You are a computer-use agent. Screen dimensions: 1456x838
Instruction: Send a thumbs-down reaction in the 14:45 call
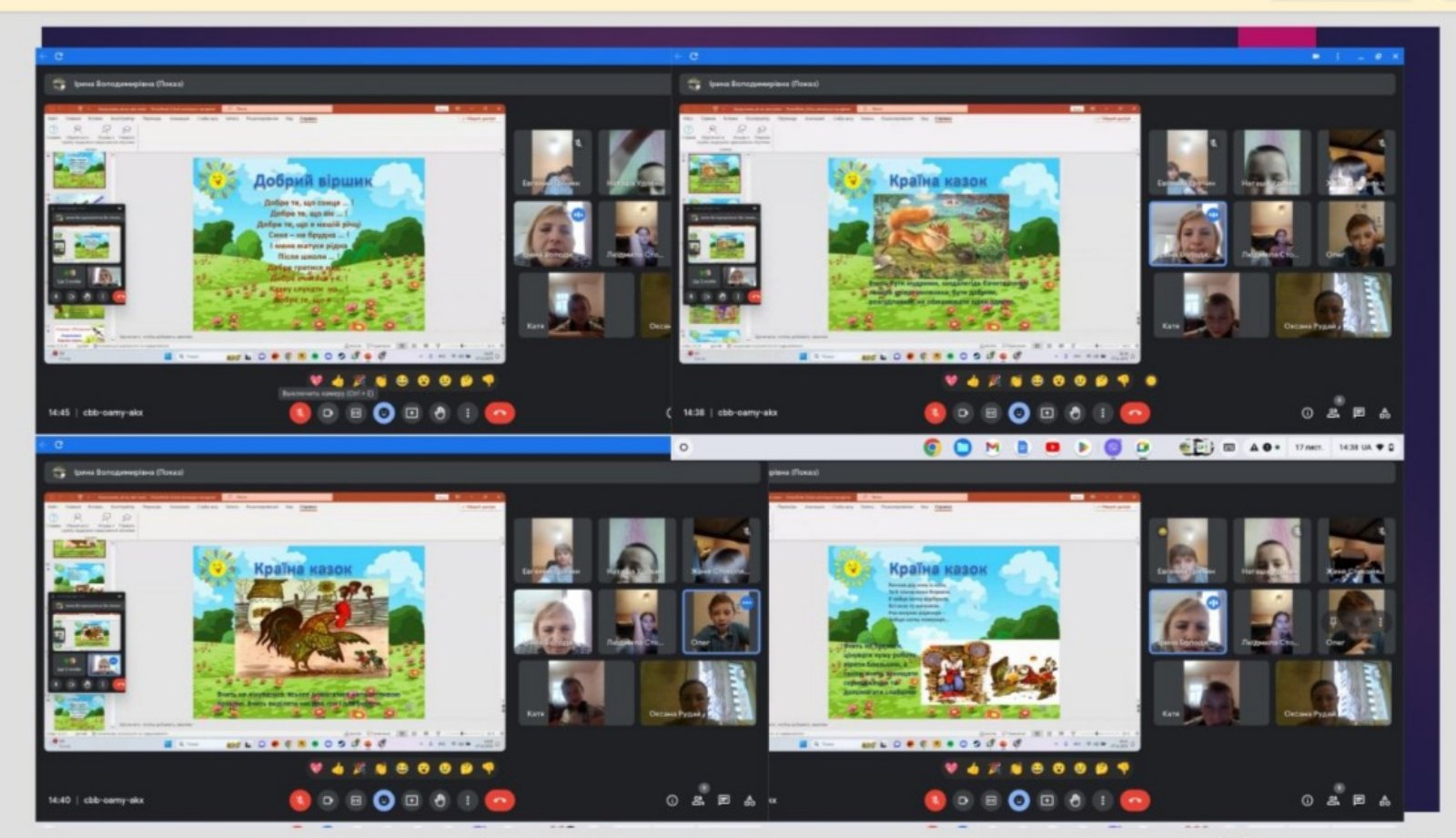coord(489,380)
